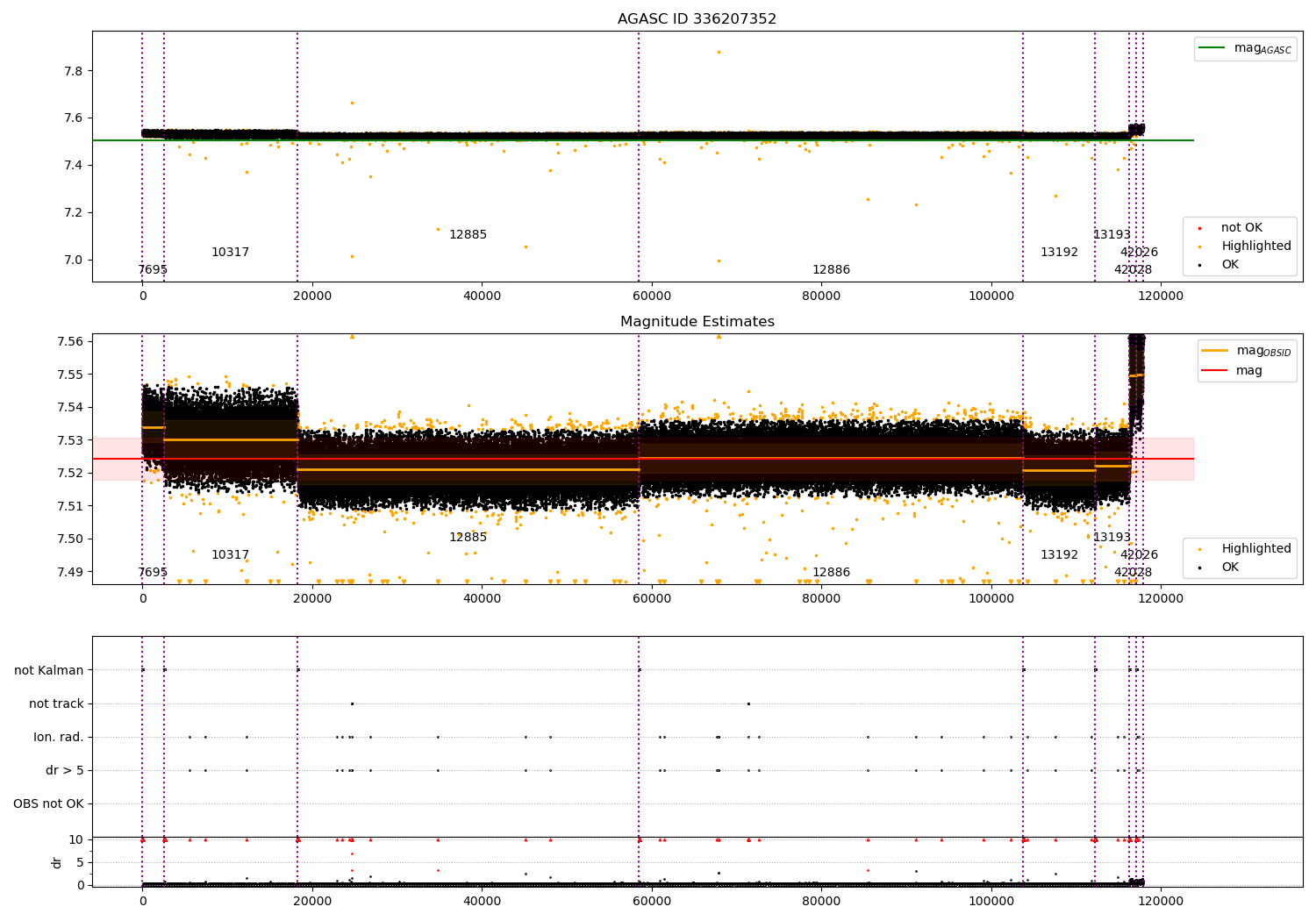Click the 7.54 y-axis tick label
1316x921 pixels.
(x=71, y=407)
